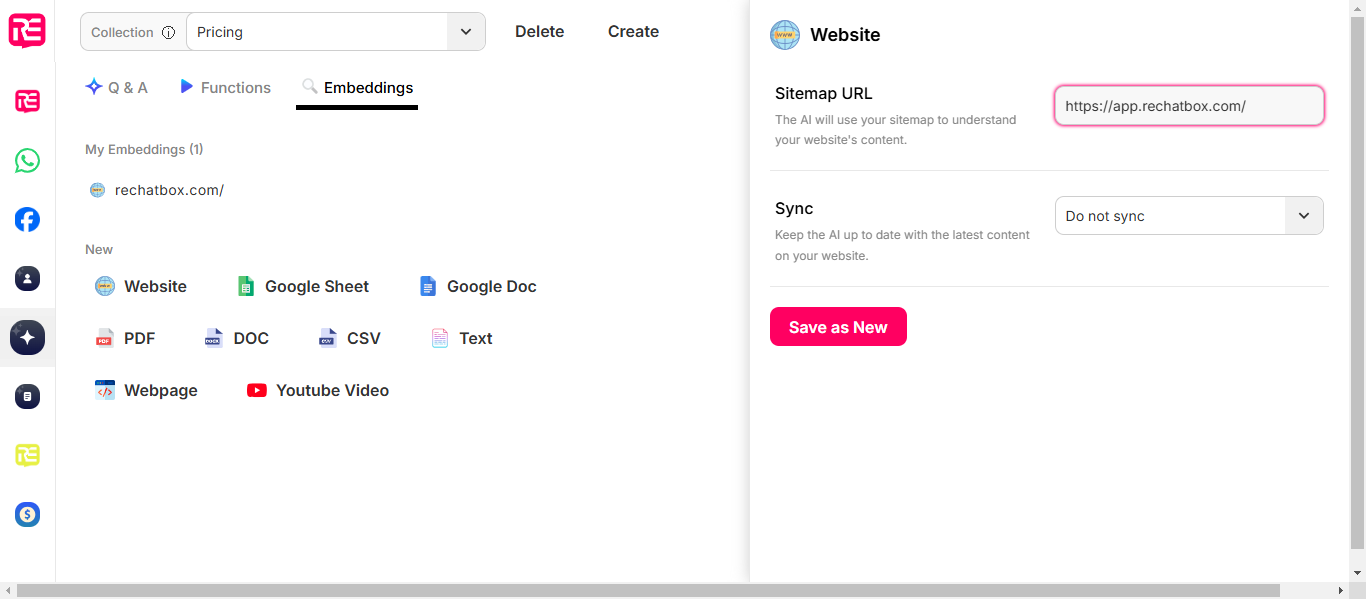Add a new PDF embedding

tap(125, 338)
